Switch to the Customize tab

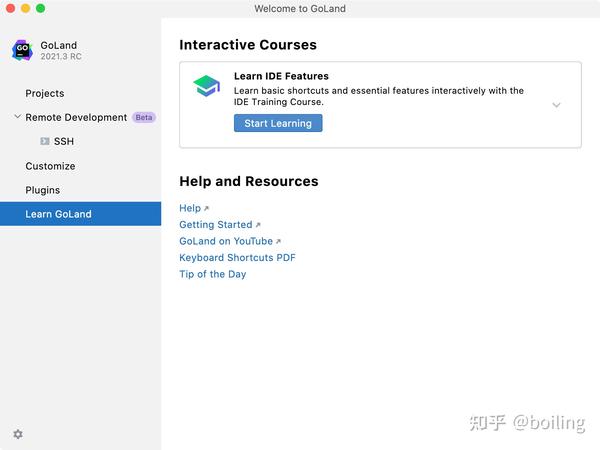coord(50,166)
